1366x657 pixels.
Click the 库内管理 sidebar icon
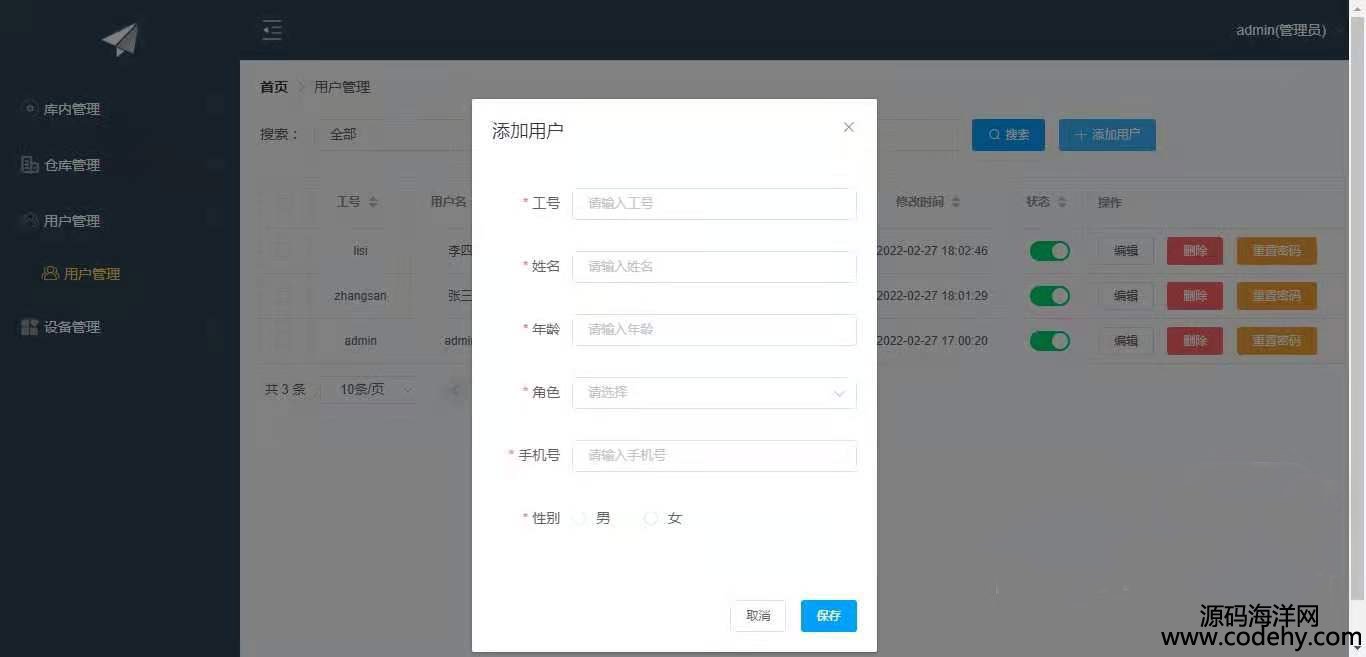30,108
